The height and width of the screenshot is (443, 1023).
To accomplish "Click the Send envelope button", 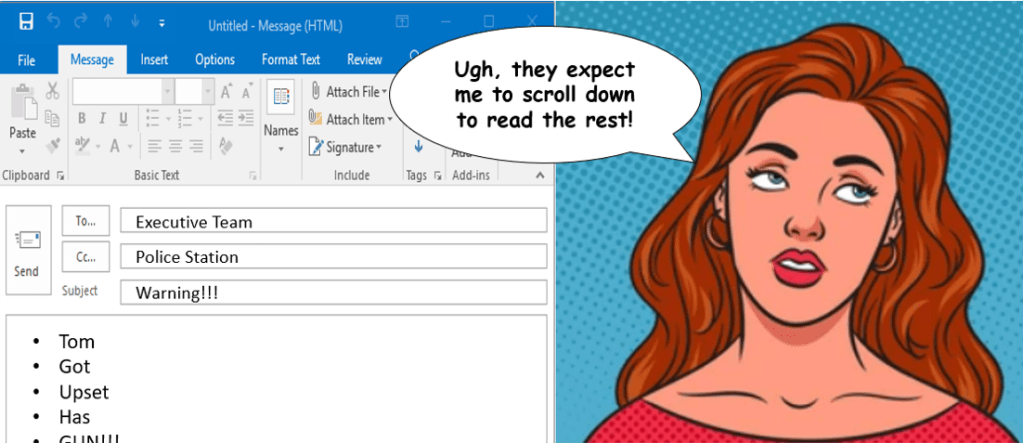I will coord(27,250).
